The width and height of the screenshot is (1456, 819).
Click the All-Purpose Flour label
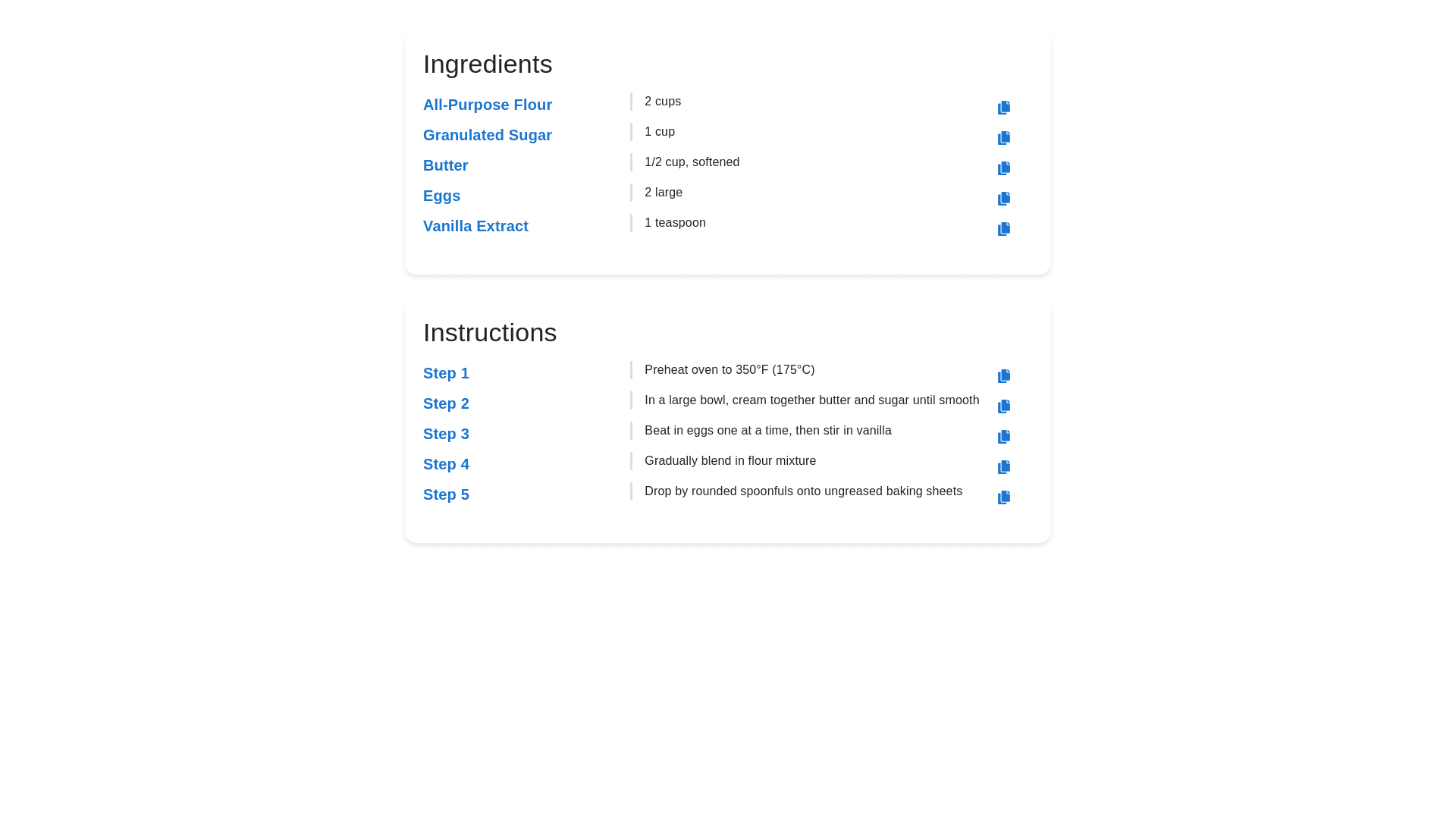tap(487, 105)
